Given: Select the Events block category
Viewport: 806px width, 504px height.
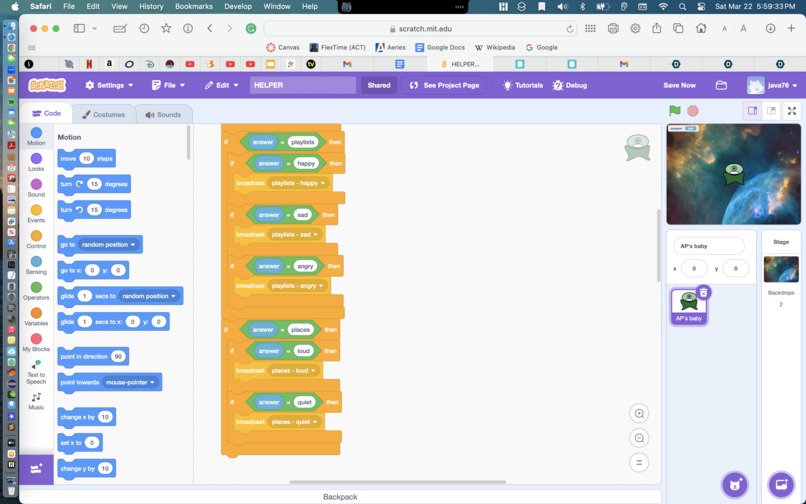Looking at the screenshot, I should (x=36, y=213).
